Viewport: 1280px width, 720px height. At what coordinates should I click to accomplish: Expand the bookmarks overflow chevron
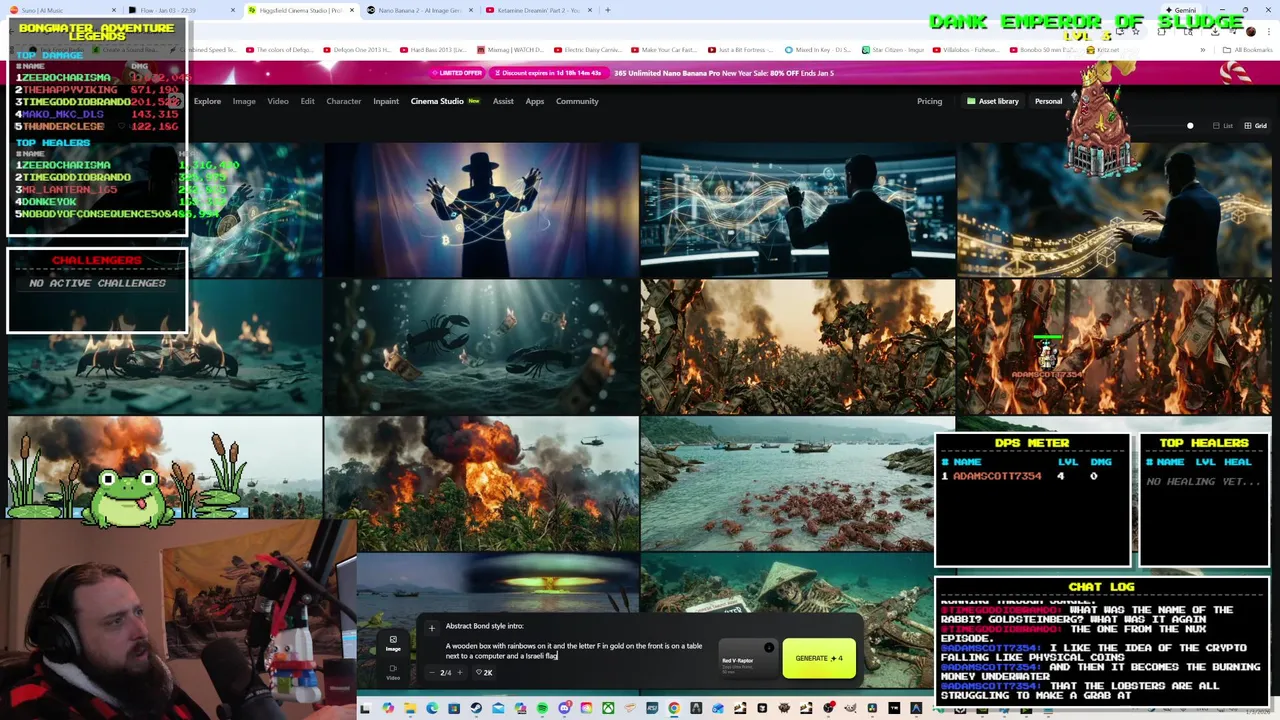[1203, 50]
